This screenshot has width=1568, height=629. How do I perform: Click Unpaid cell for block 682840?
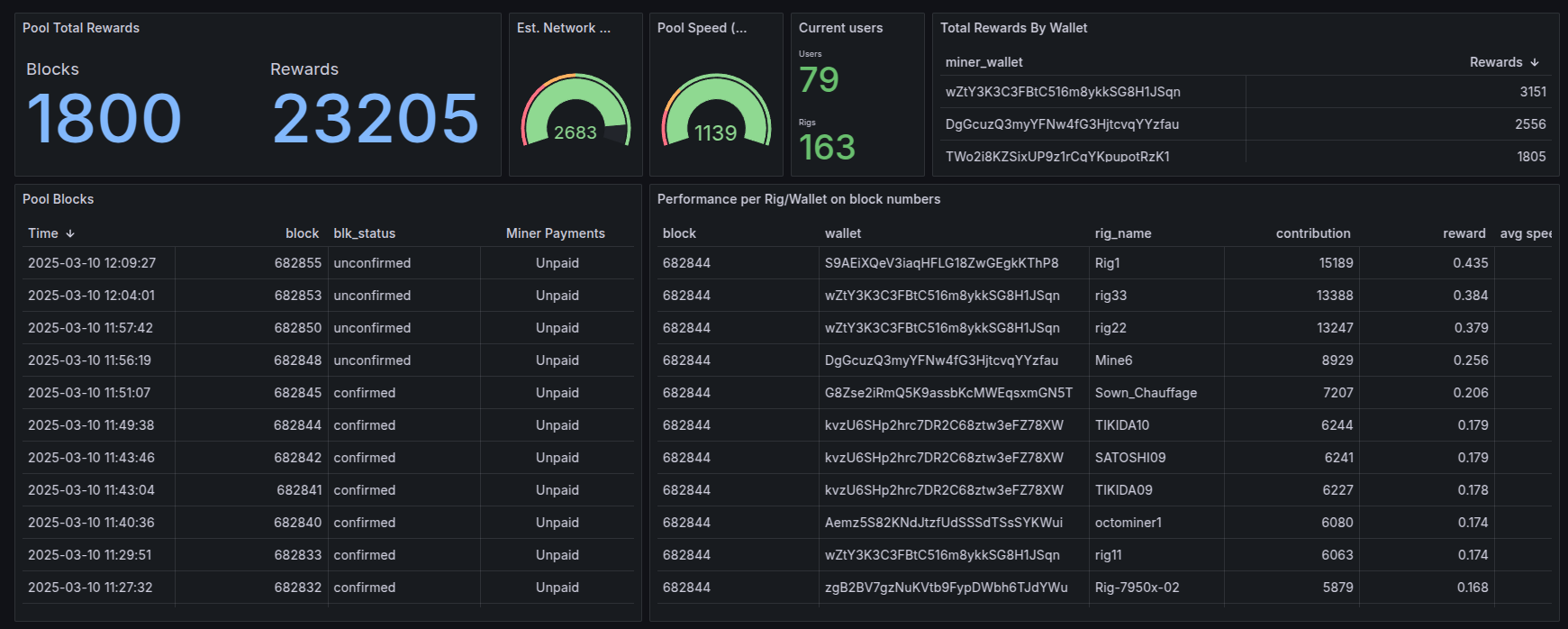pos(557,523)
